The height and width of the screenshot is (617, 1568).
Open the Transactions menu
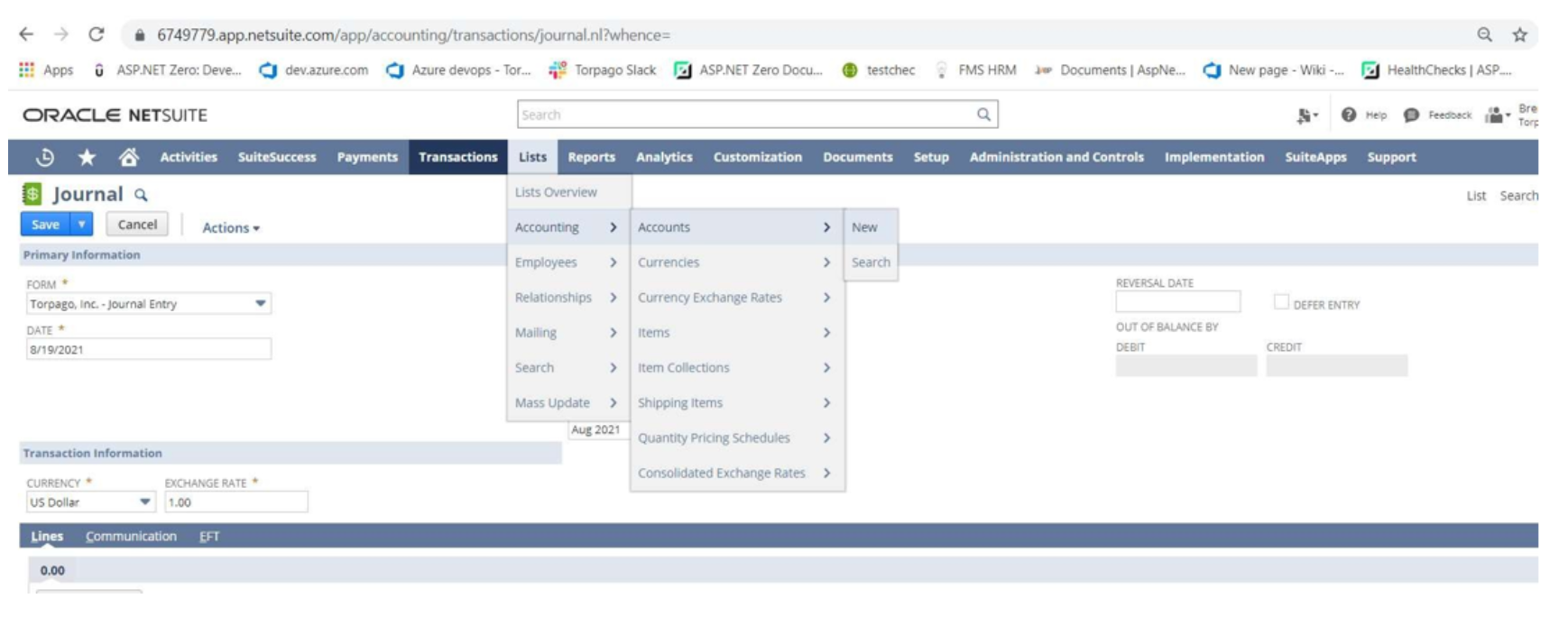click(457, 157)
